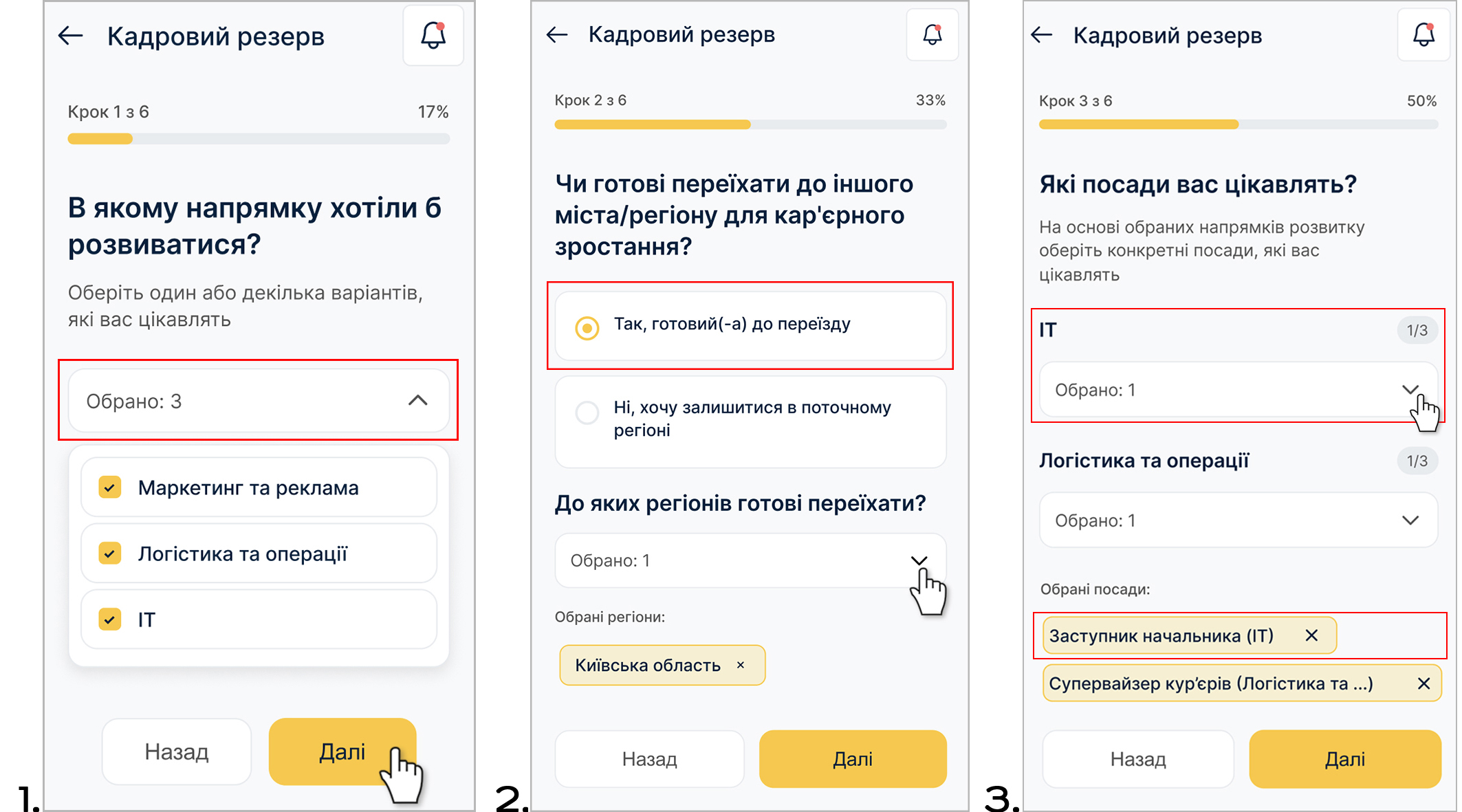The width and height of the screenshot is (1462, 812).
Task: Click back arrow in step 3 screen
Action: (x=1042, y=35)
